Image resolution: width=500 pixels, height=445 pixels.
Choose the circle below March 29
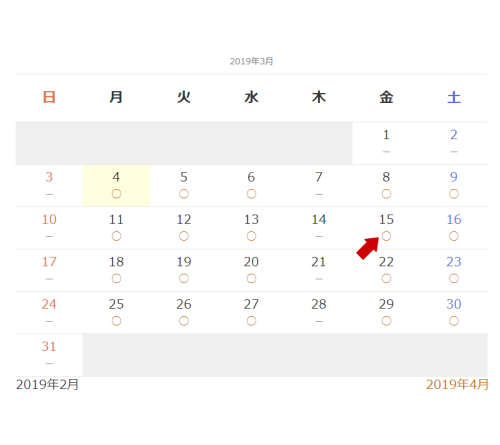pyautogui.click(x=386, y=321)
